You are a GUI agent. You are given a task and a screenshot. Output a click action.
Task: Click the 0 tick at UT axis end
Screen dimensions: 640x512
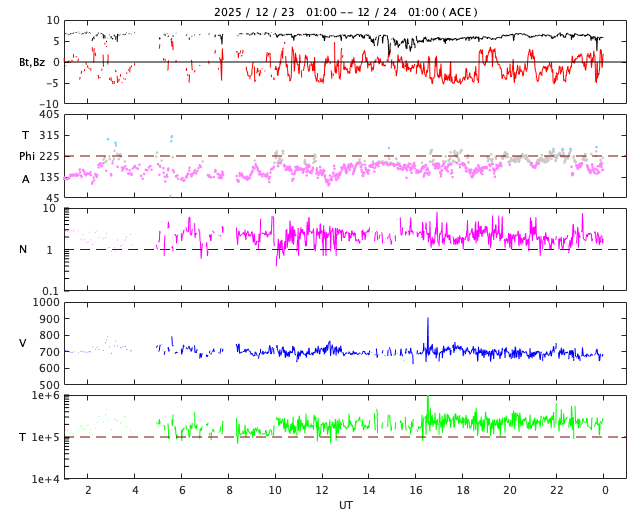point(604,491)
